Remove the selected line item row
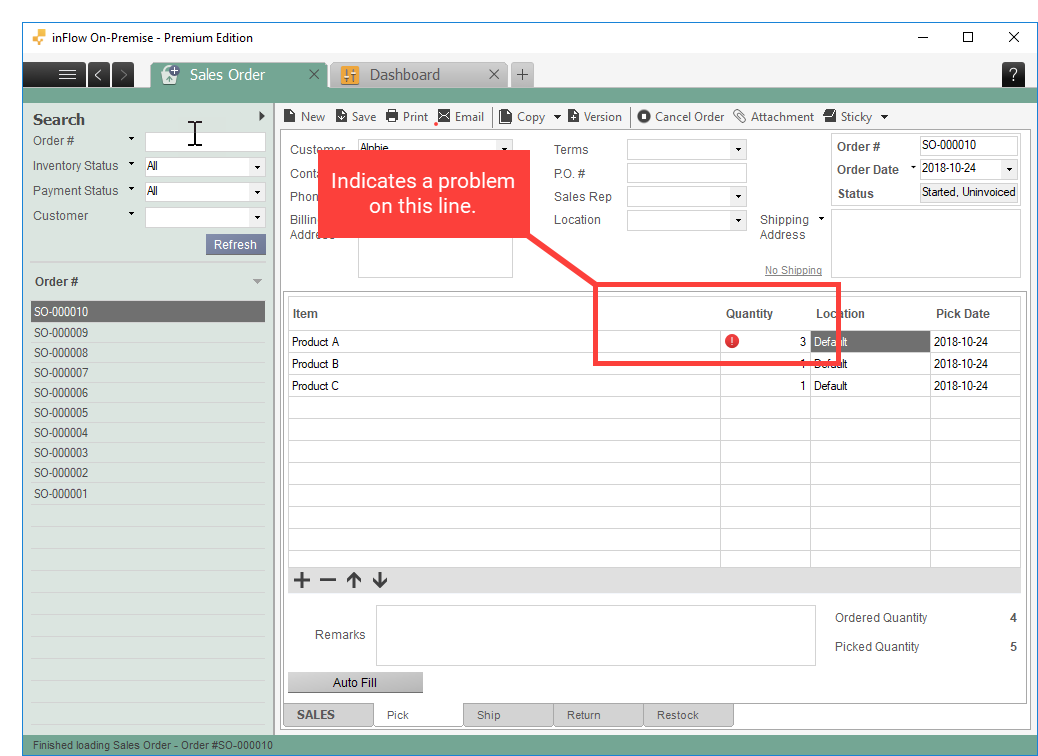 coord(328,581)
